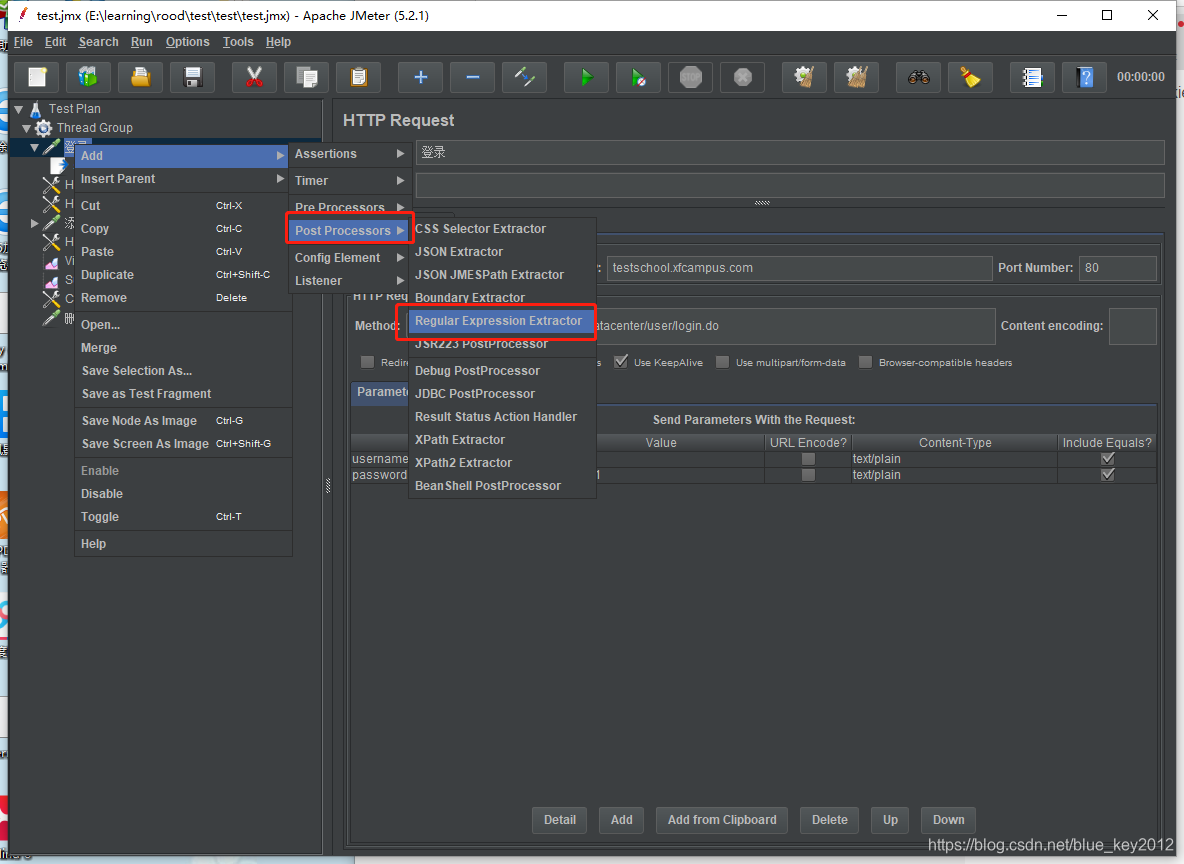Start the test with green play icon

587,77
